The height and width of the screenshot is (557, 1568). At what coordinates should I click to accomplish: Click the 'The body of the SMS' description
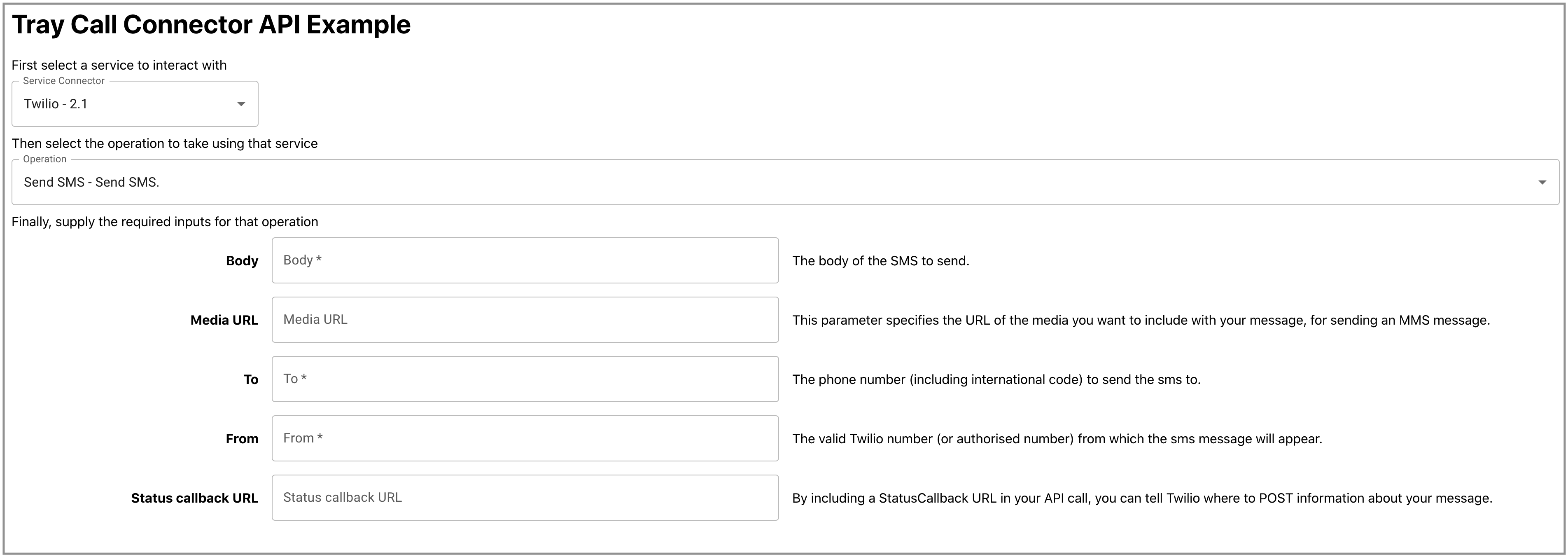[880, 261]
